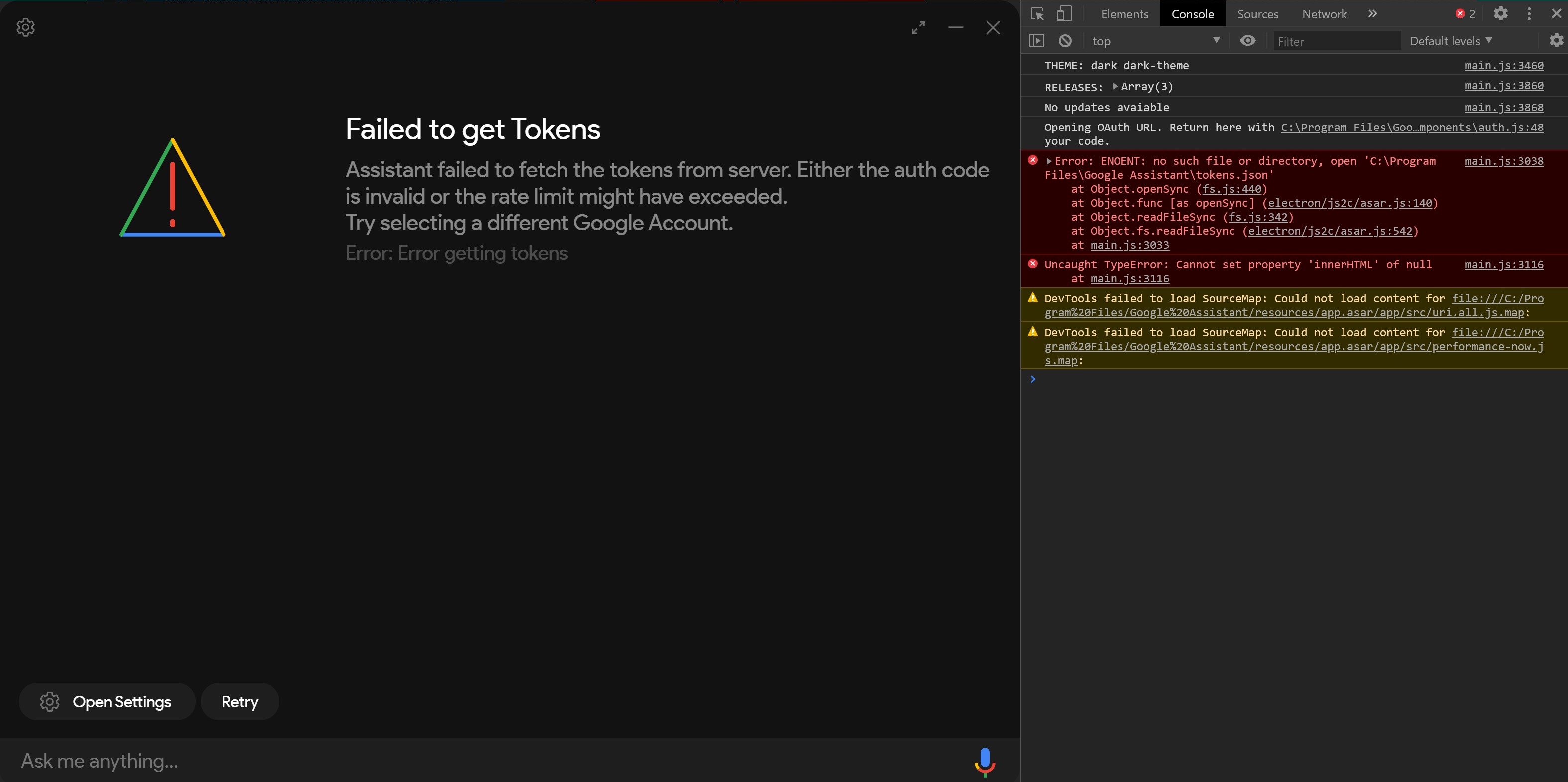Open the Assistant settings gear at top-left
The height and width of the screenshot is (782, 1568).
tap(25, 27)
